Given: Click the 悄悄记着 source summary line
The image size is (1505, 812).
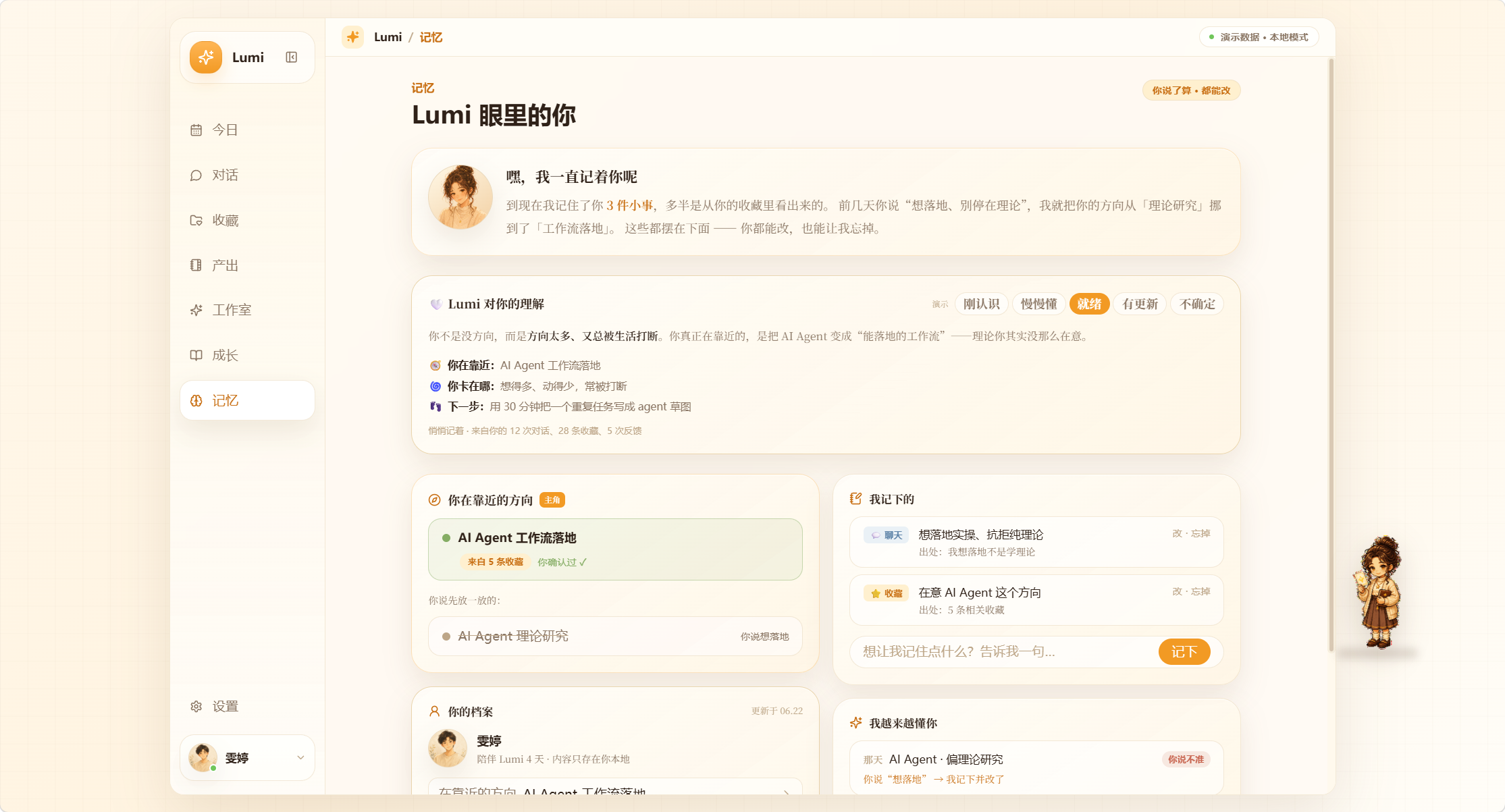Looking at the screenshot, I should (x=535, y=431).
